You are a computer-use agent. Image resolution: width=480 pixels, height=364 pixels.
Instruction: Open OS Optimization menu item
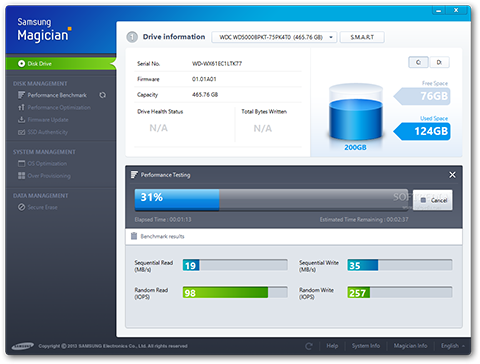point(47,164)
